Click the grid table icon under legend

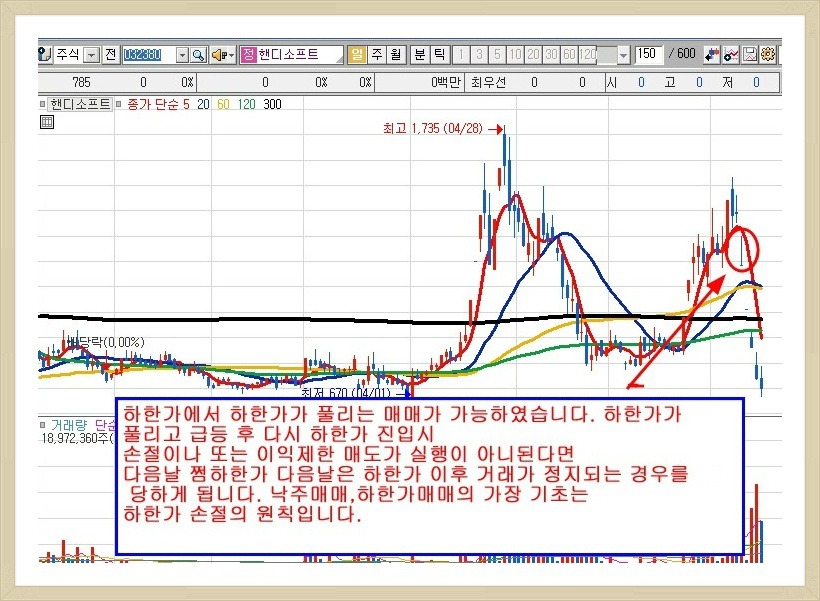[46, 122]
